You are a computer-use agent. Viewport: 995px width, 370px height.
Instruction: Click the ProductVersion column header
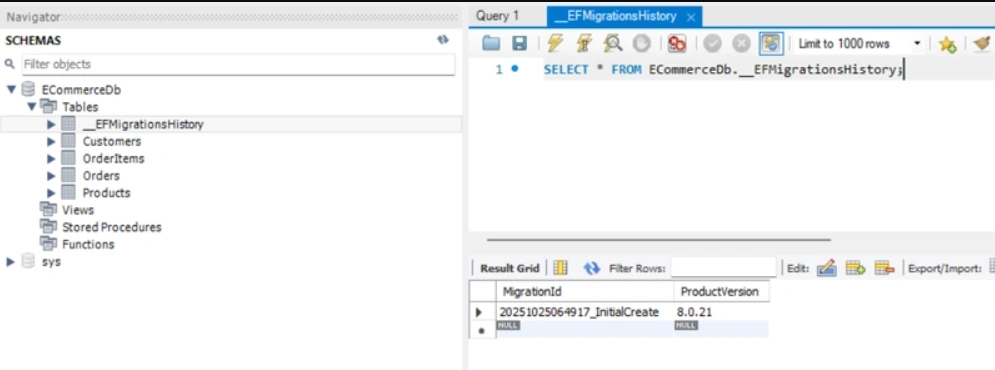click(x=722, y=291)
